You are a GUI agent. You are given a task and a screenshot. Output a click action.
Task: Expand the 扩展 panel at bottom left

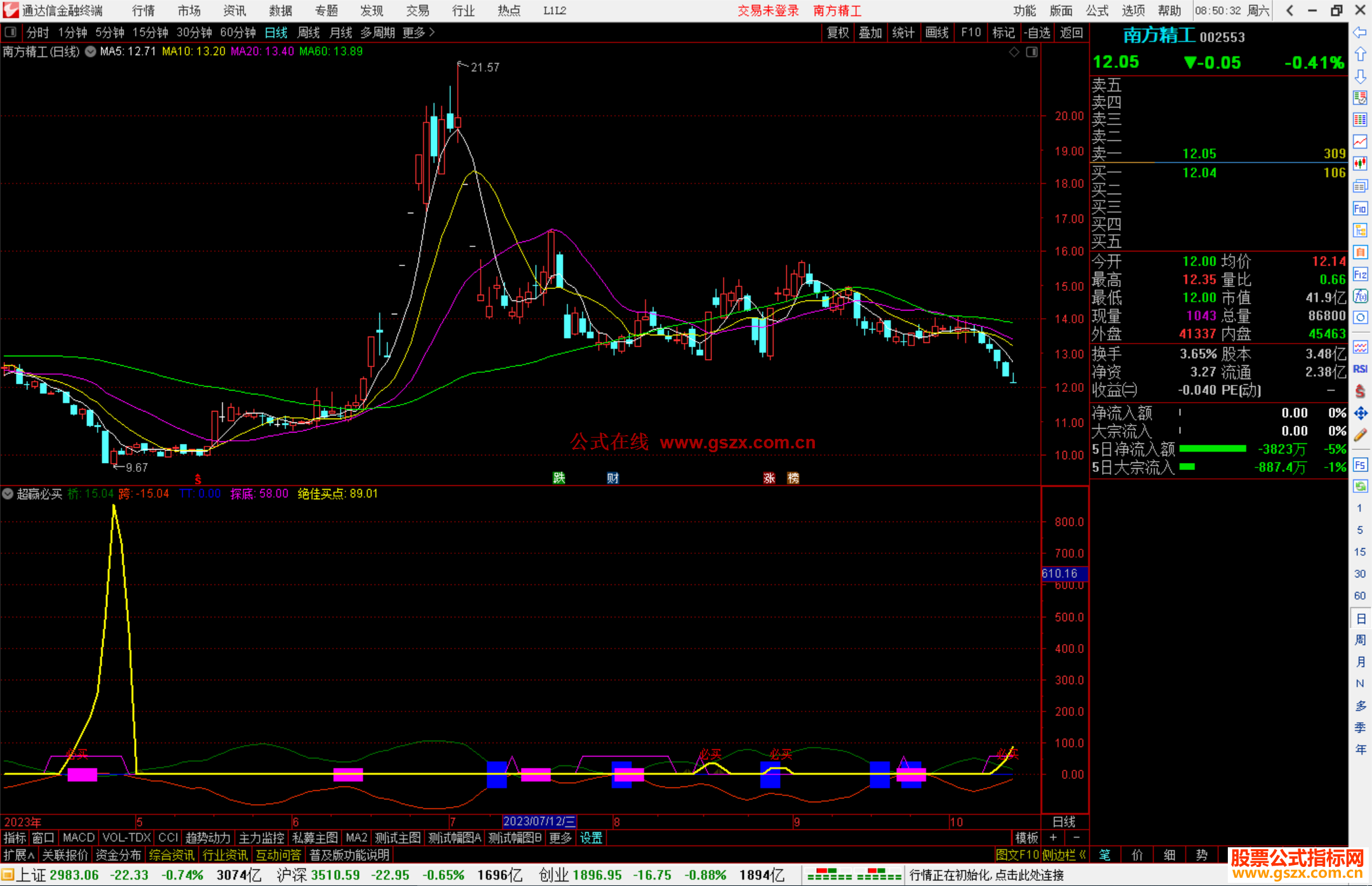18,855
